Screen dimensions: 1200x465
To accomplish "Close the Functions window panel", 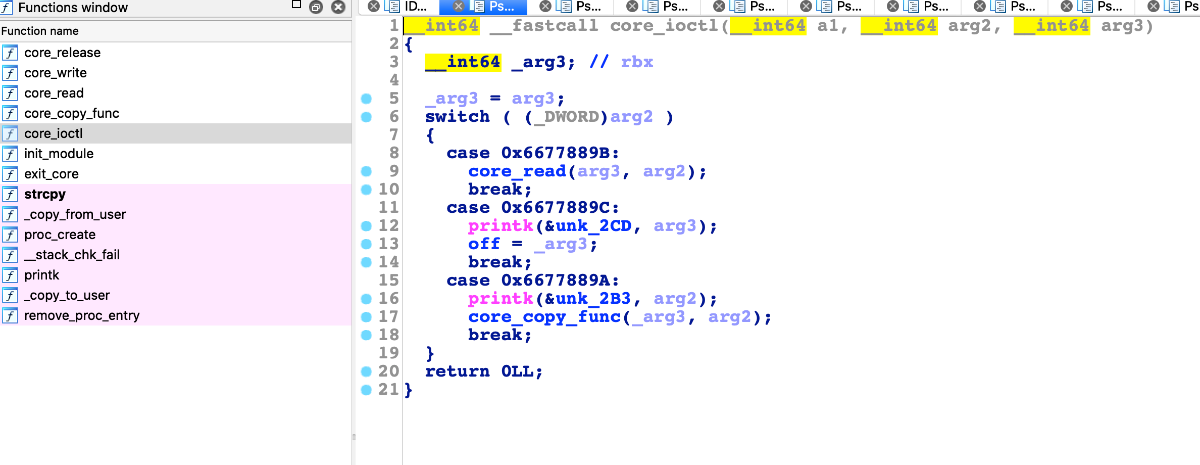I will click(x=338, y=8).
